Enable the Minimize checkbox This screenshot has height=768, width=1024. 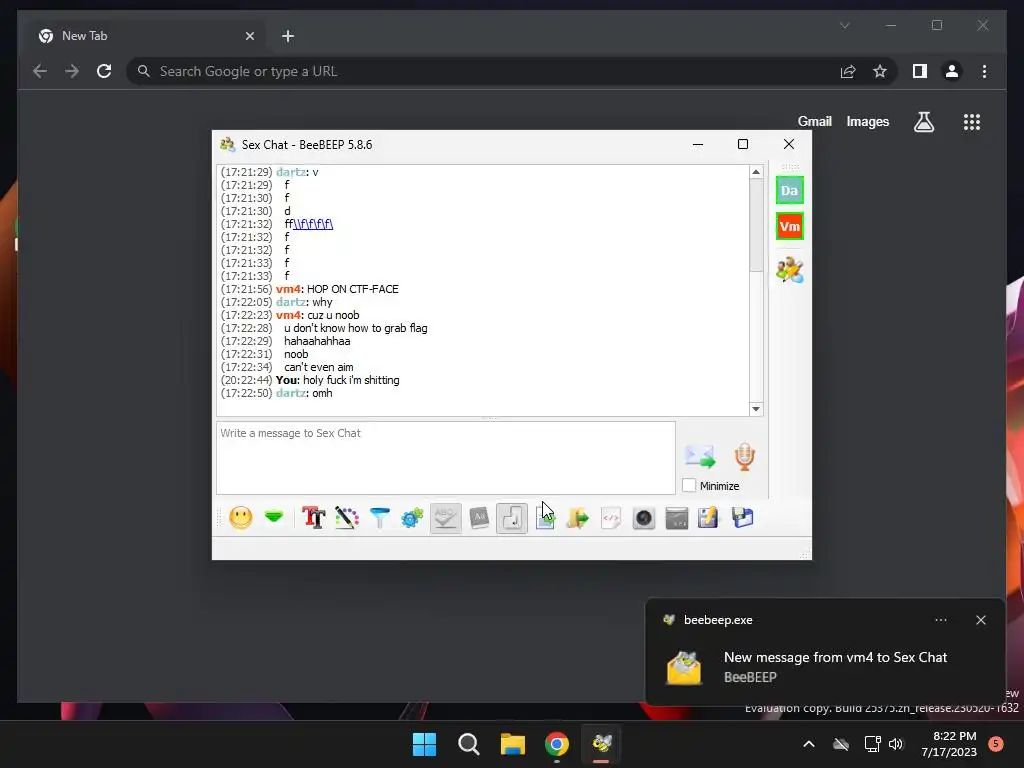(x=689, y=485)
